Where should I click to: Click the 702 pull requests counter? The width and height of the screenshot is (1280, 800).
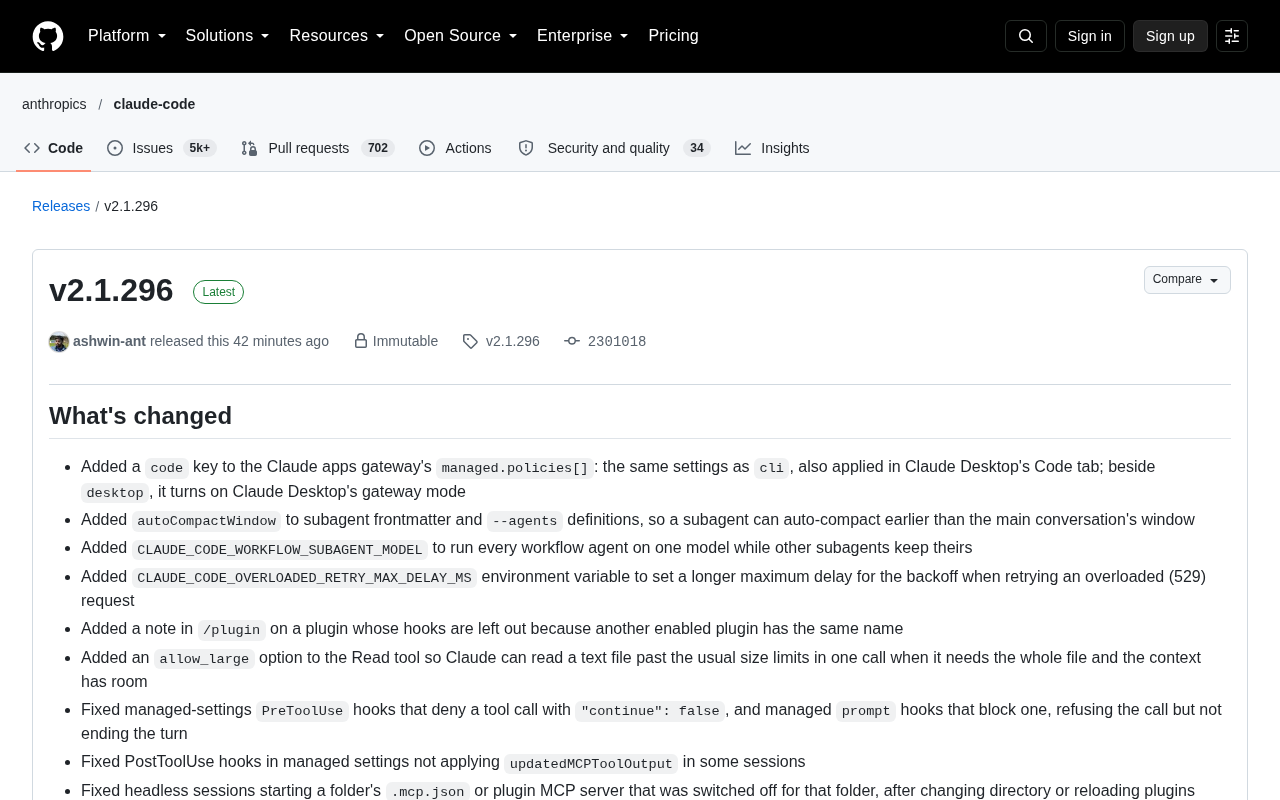(x=378, y=148)
